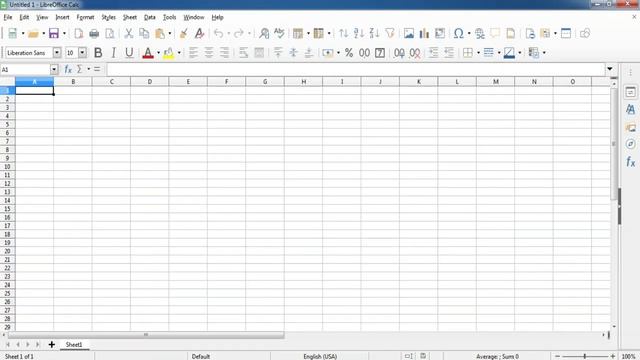640x360 pixels.
Task: Click the AutoFilter funnel icon
Action: [390, 33]
